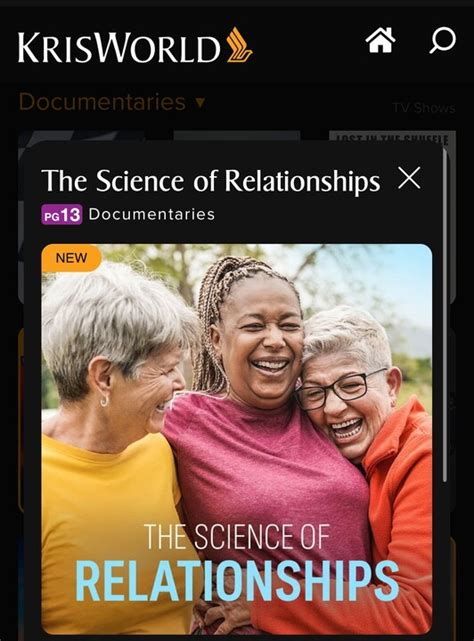Select the laughing women poster image

tap(237, 439)
